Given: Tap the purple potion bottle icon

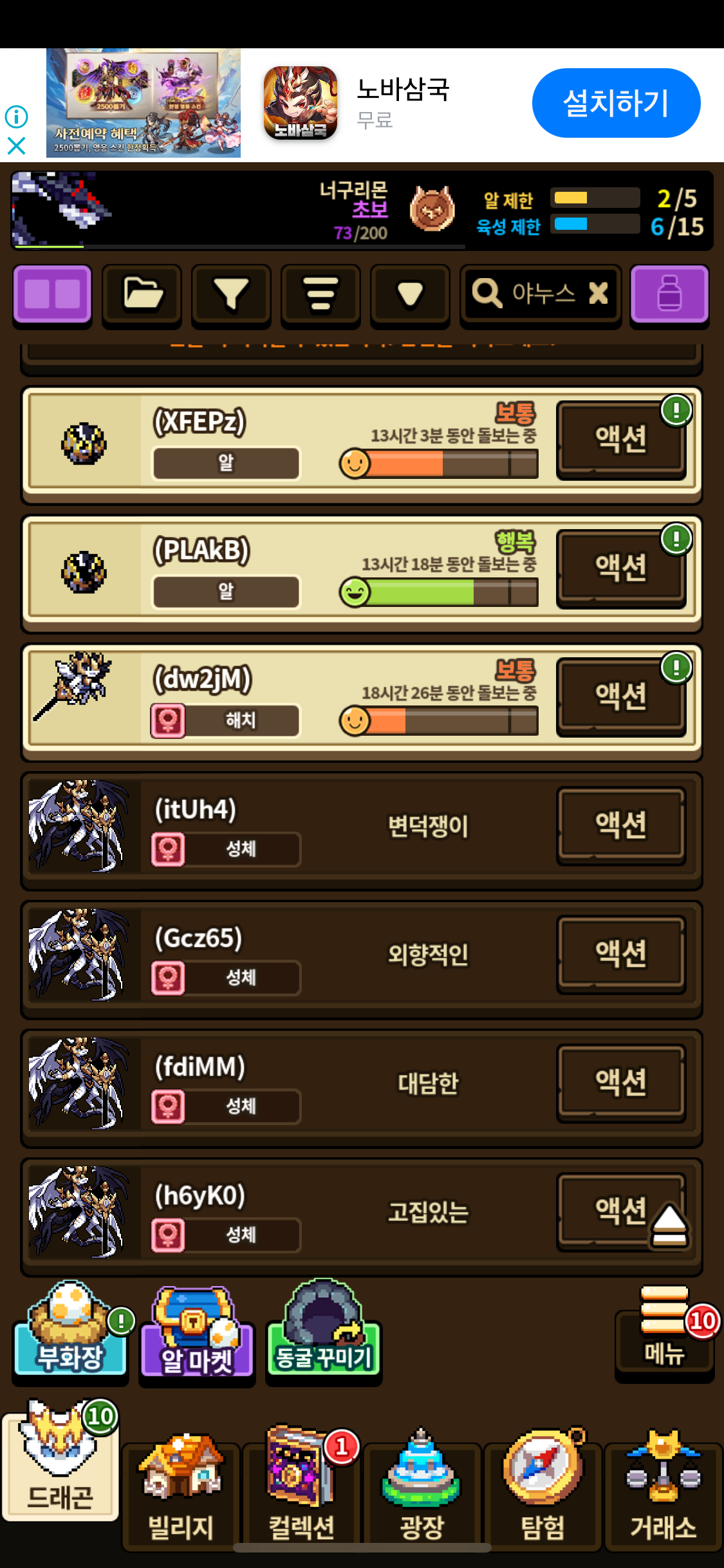Looking at the screenshot, I should [669, 295].
